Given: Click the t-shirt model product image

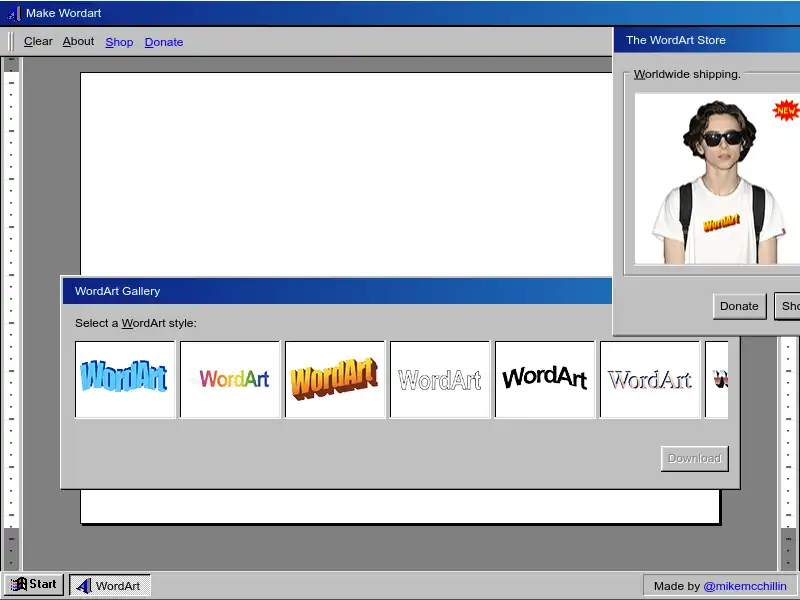Looking at the screenshot, I should [x=717, y=179].
